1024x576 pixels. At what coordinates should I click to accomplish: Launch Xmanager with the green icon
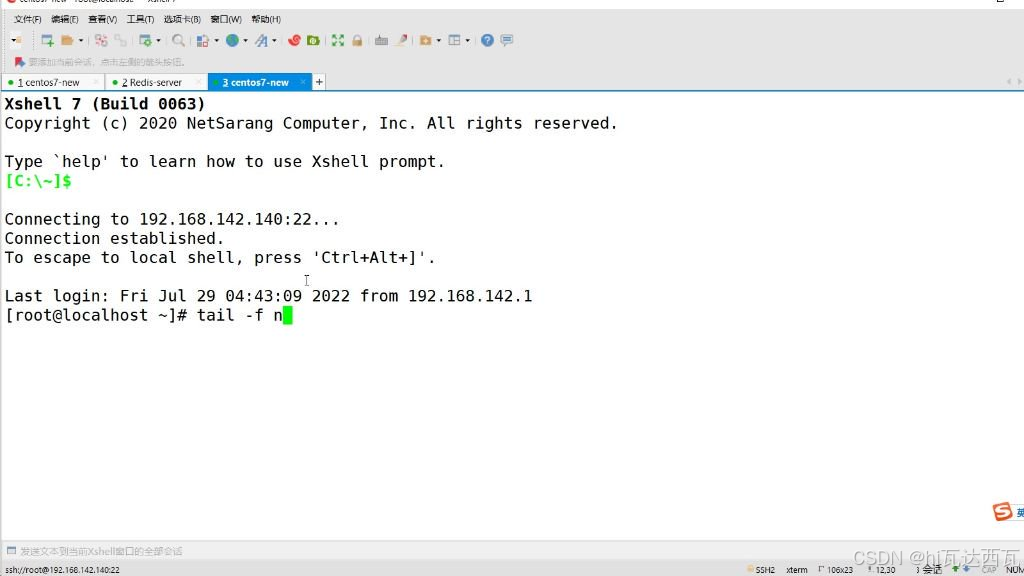pos(313,40)
